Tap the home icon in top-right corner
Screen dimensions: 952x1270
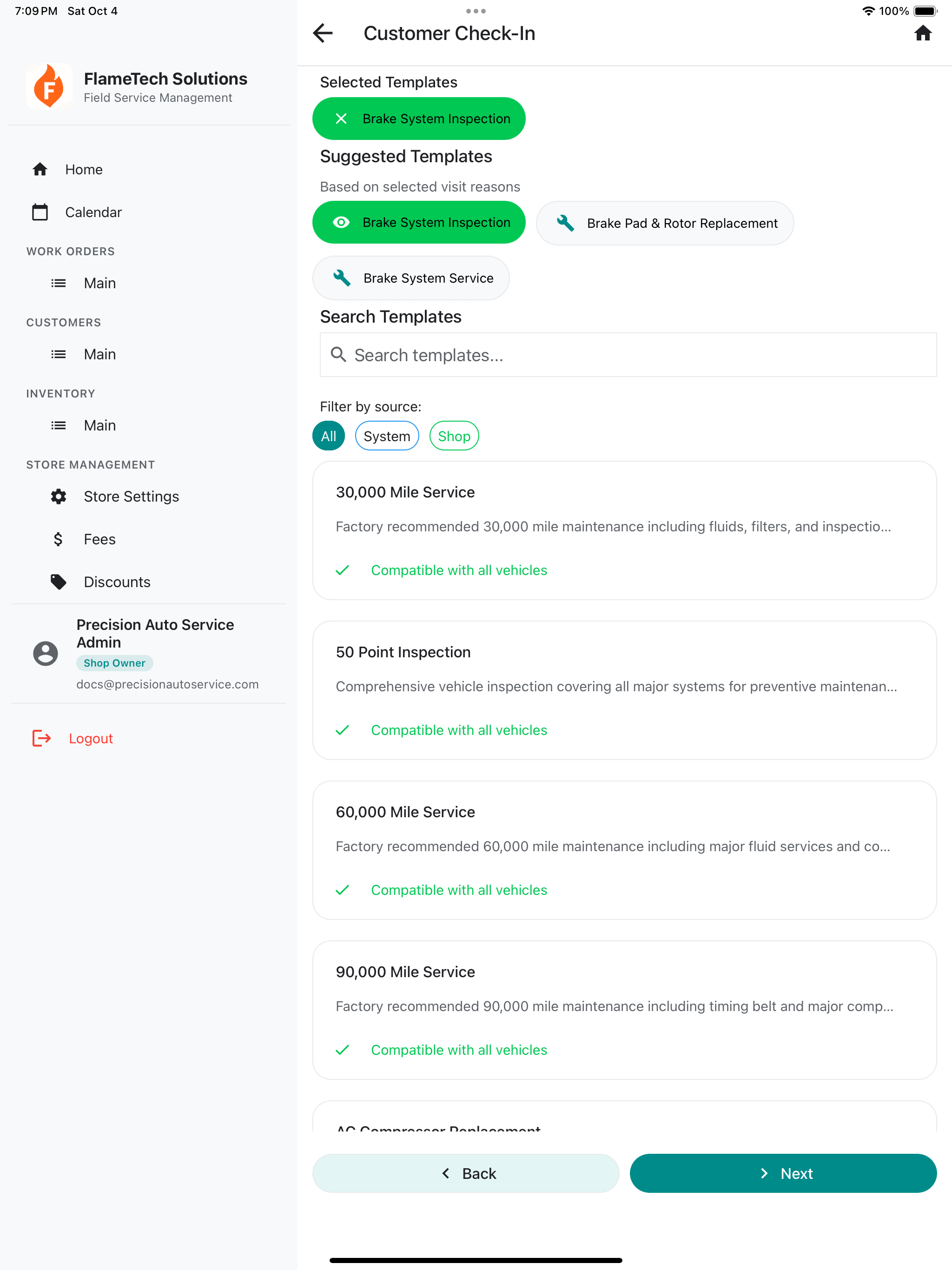(922, 33)
